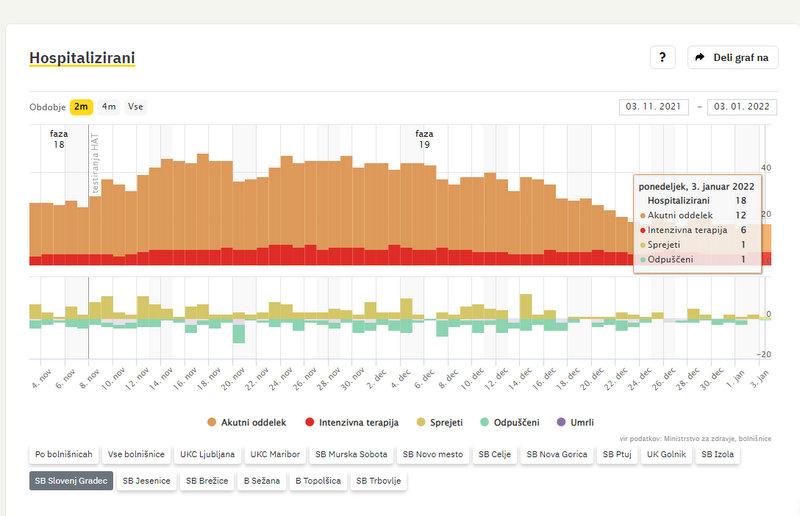800x516 pixels.
Task: Toggle Odpuščeni legend item
Action: (x=512, y=422)
